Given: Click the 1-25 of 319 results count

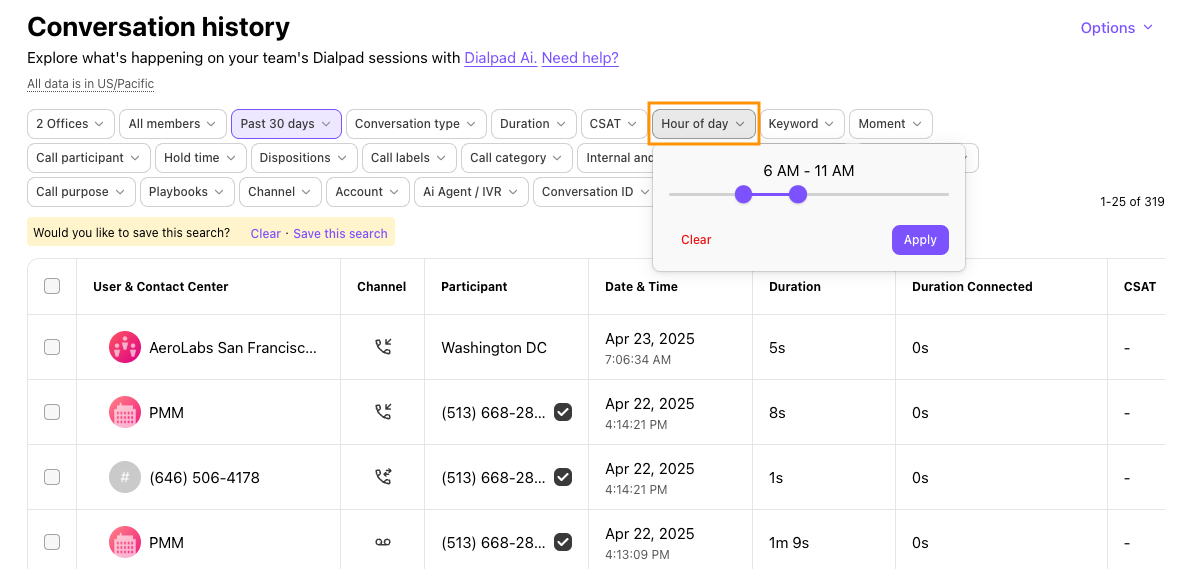Looking at the screenshot, I should [x=1132, y=202].
